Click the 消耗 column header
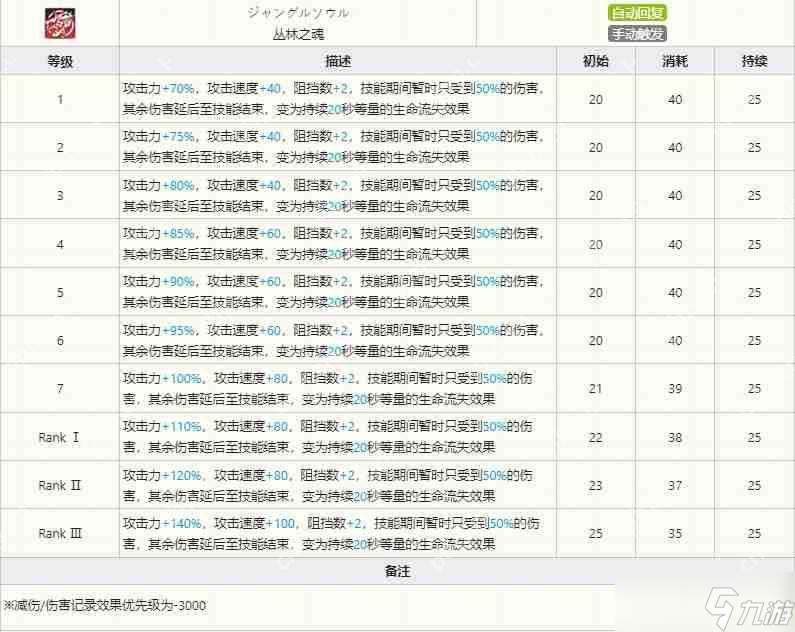This screenshot has width=795, height=632. pos(675,61)
